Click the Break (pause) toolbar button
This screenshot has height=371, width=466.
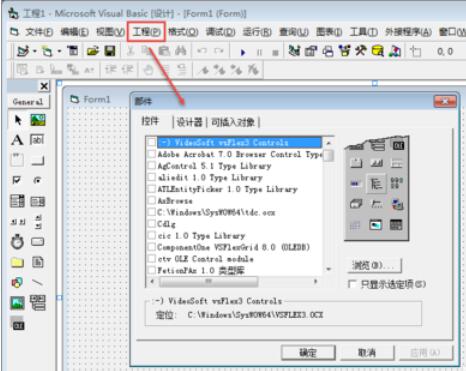point(259,52)
